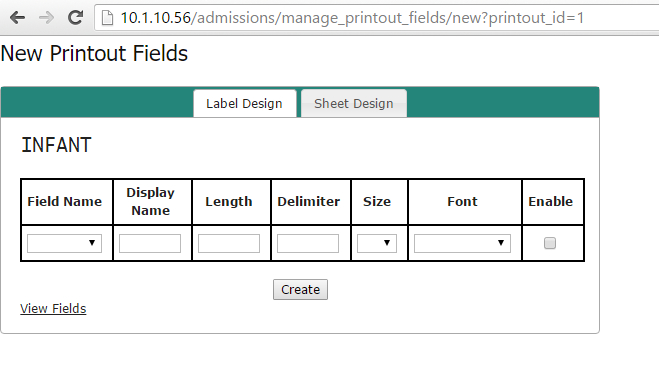Image resolution: width=659 pixels, height=365 pixels.
Task: Switch to the Label Design tab
Action: tap(245, 103)
